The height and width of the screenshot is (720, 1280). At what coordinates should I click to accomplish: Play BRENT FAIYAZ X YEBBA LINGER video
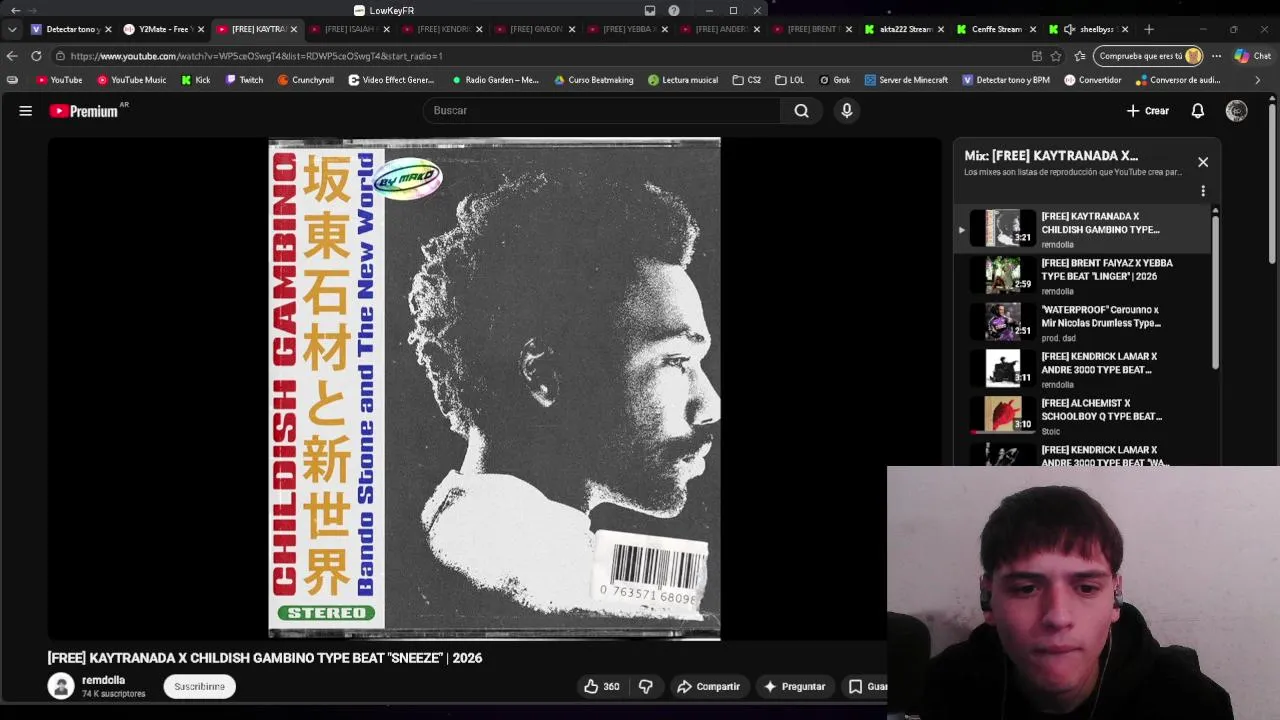pos(1081,276)
